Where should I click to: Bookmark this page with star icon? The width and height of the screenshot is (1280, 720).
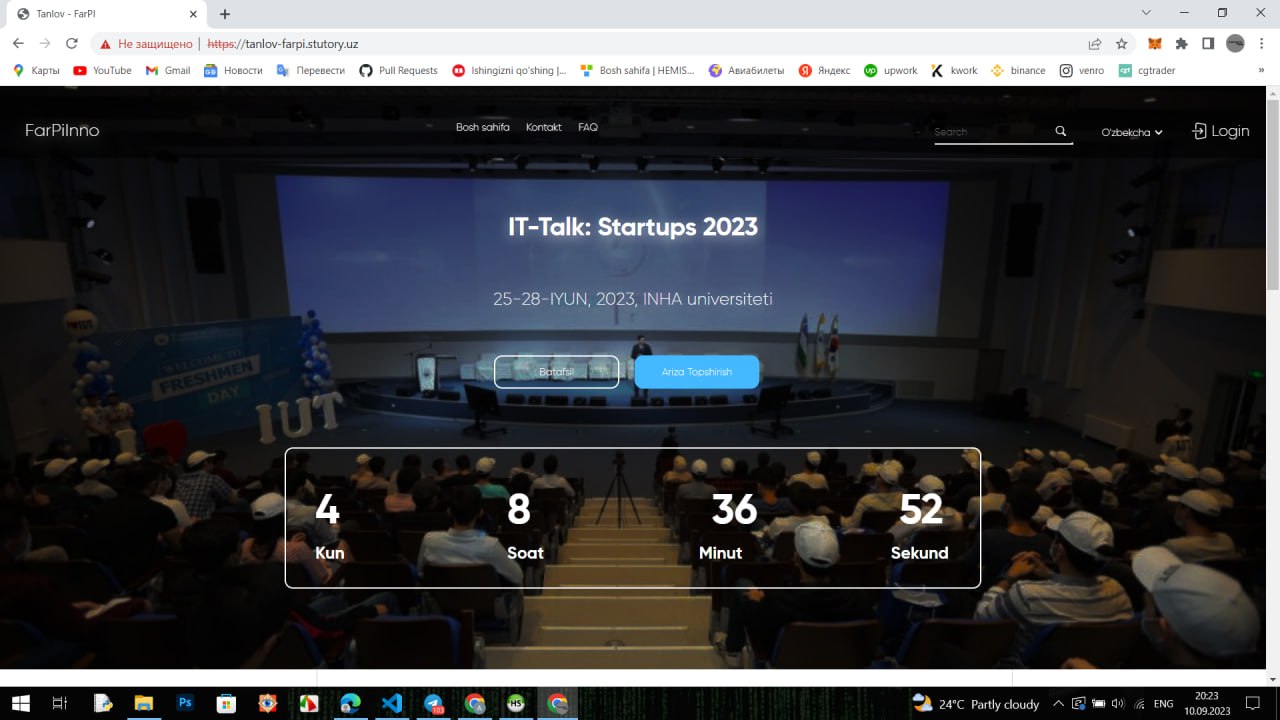(1122, 44)
